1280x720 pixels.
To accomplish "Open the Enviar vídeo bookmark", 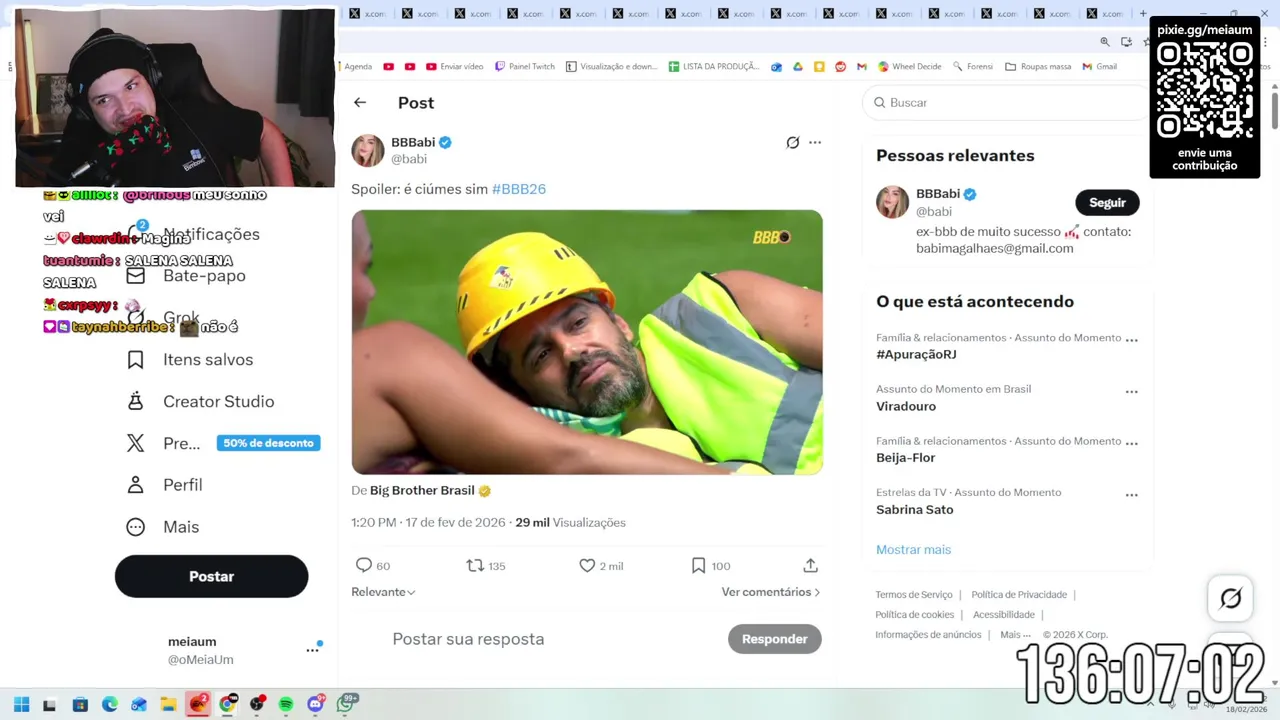I will [455, 66].
